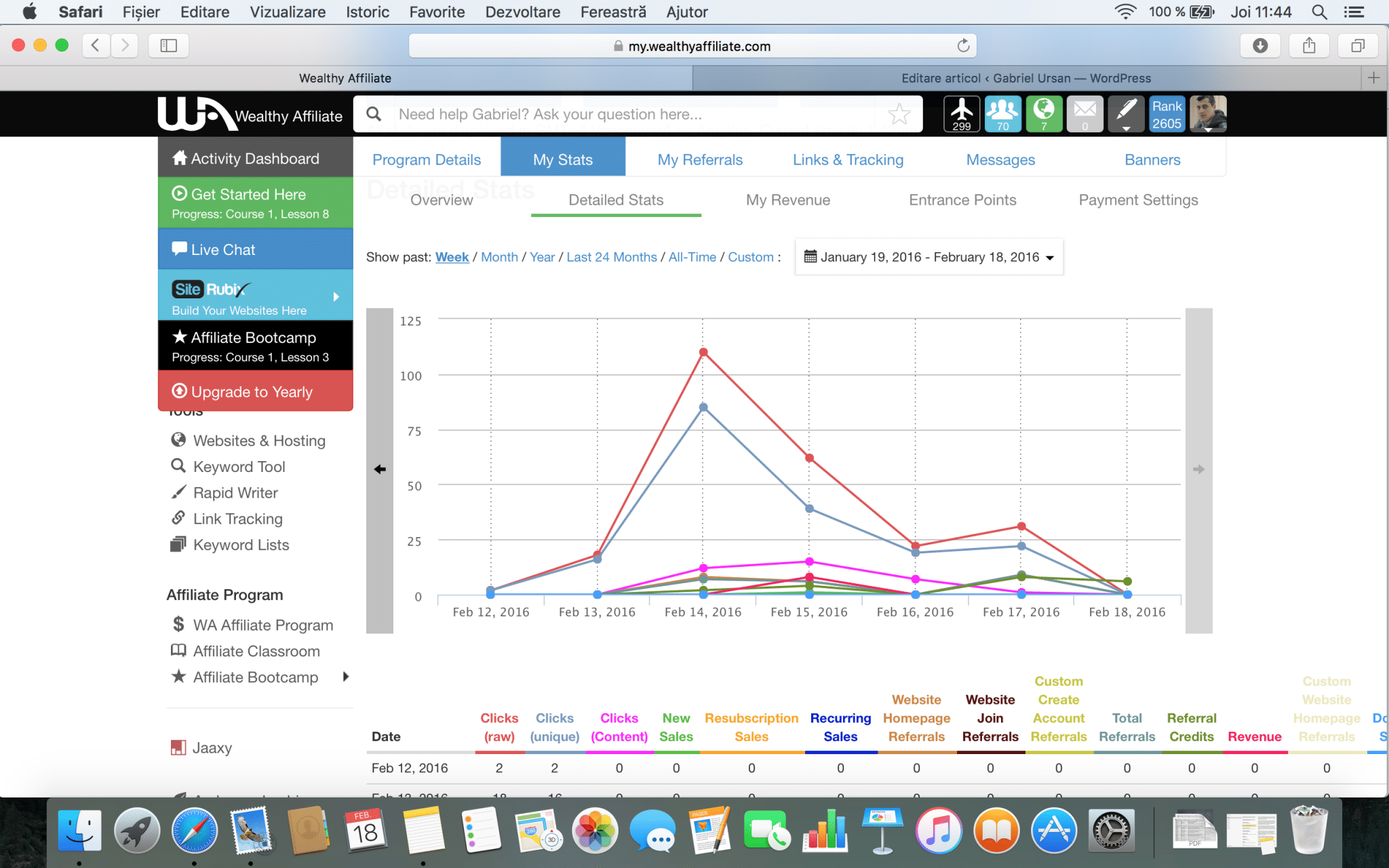The image size is (1389, 868).
Task: Open Launchpad from the Dock
Action: (x=137, y=830)
